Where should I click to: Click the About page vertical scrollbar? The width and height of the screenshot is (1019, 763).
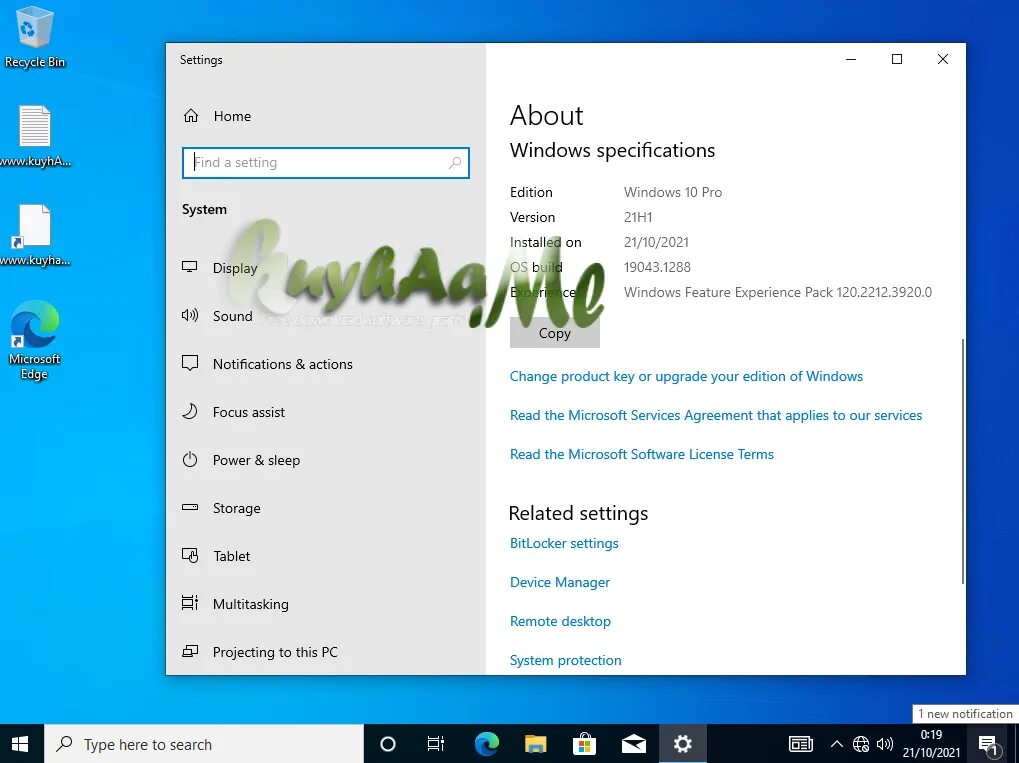(962, 460)
